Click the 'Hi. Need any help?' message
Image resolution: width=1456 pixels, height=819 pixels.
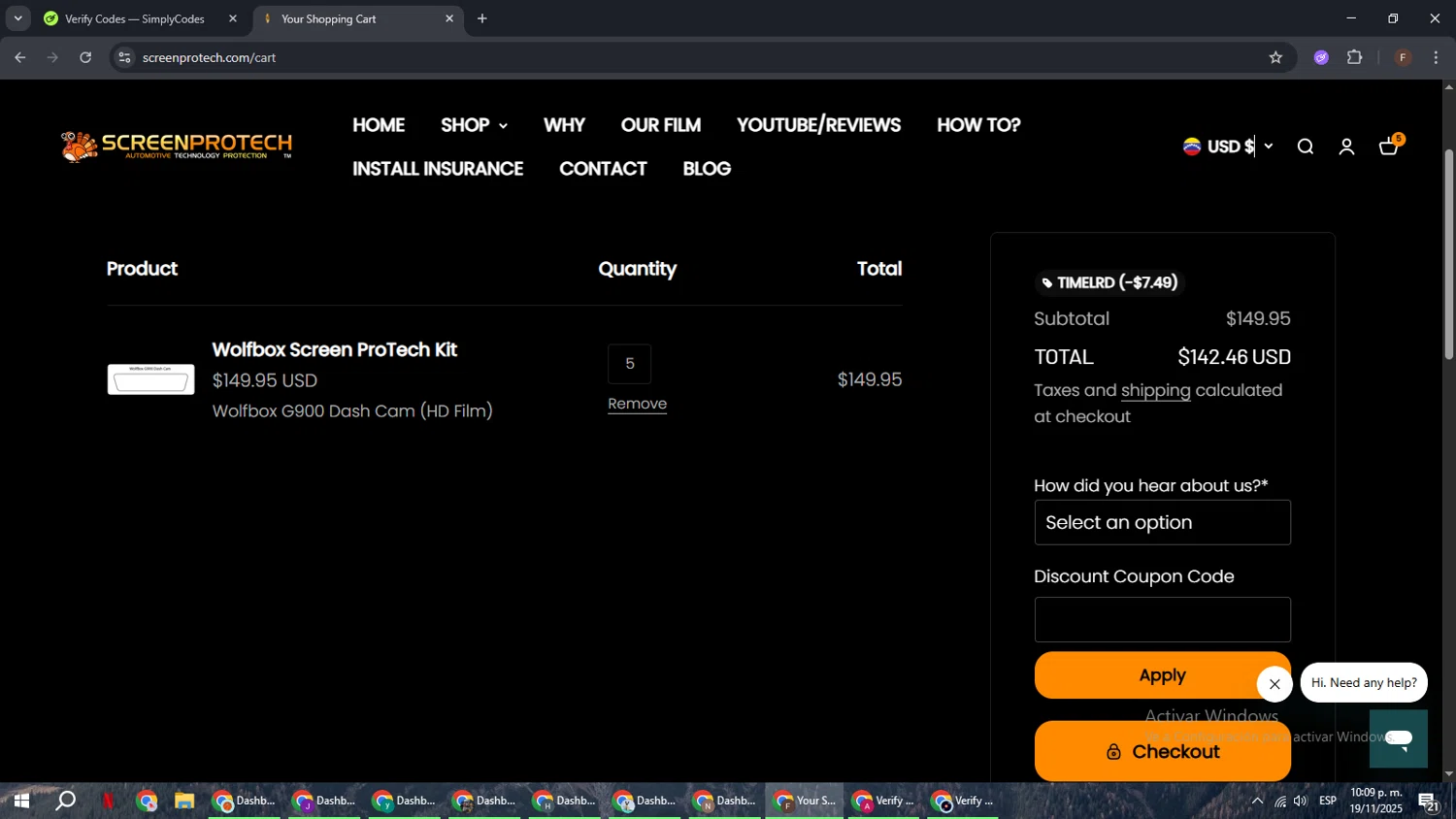(x=1364, y=683)
